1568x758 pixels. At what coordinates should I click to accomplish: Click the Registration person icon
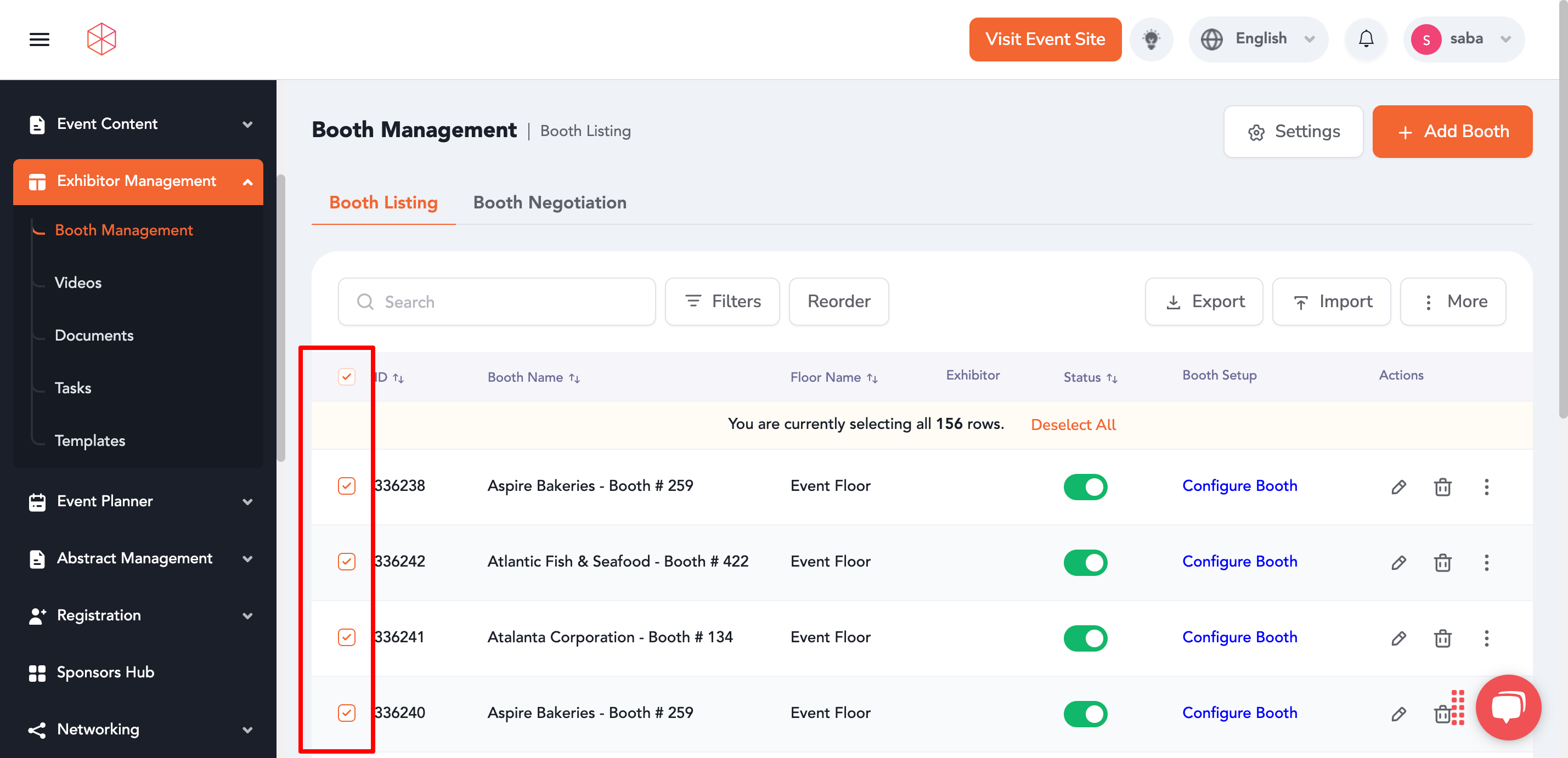tap(37, 615)
